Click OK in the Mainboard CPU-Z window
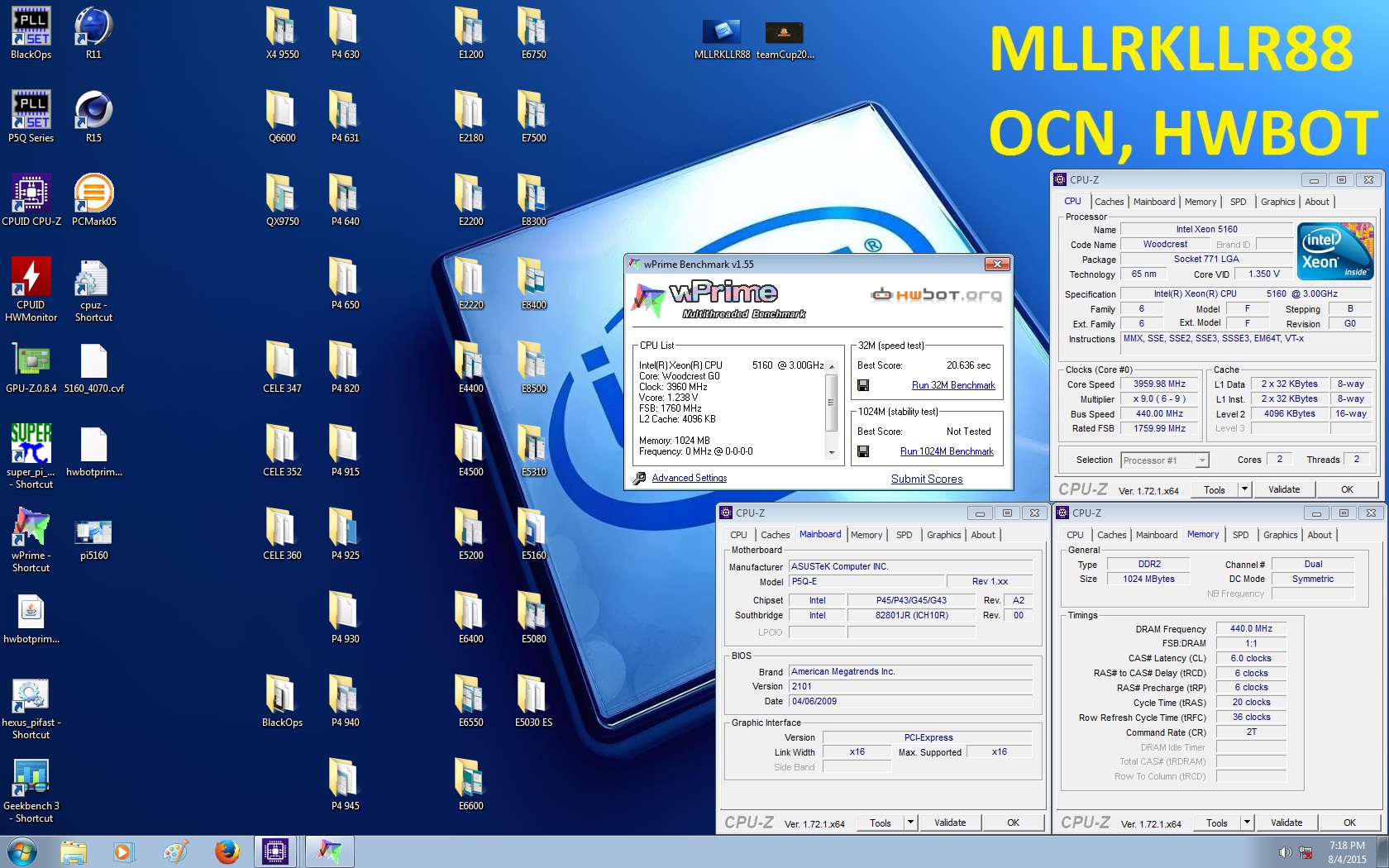1389x868 pixels. (x=1013, y=823)
